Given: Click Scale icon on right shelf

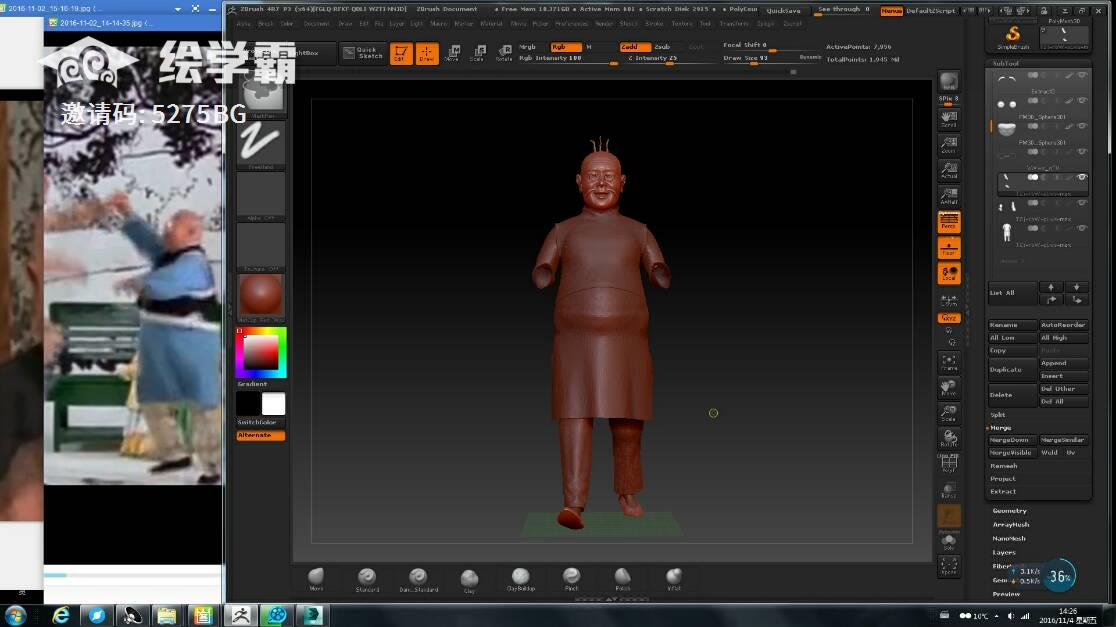Looking at the screenshot, I should click(x=949, y=413).
